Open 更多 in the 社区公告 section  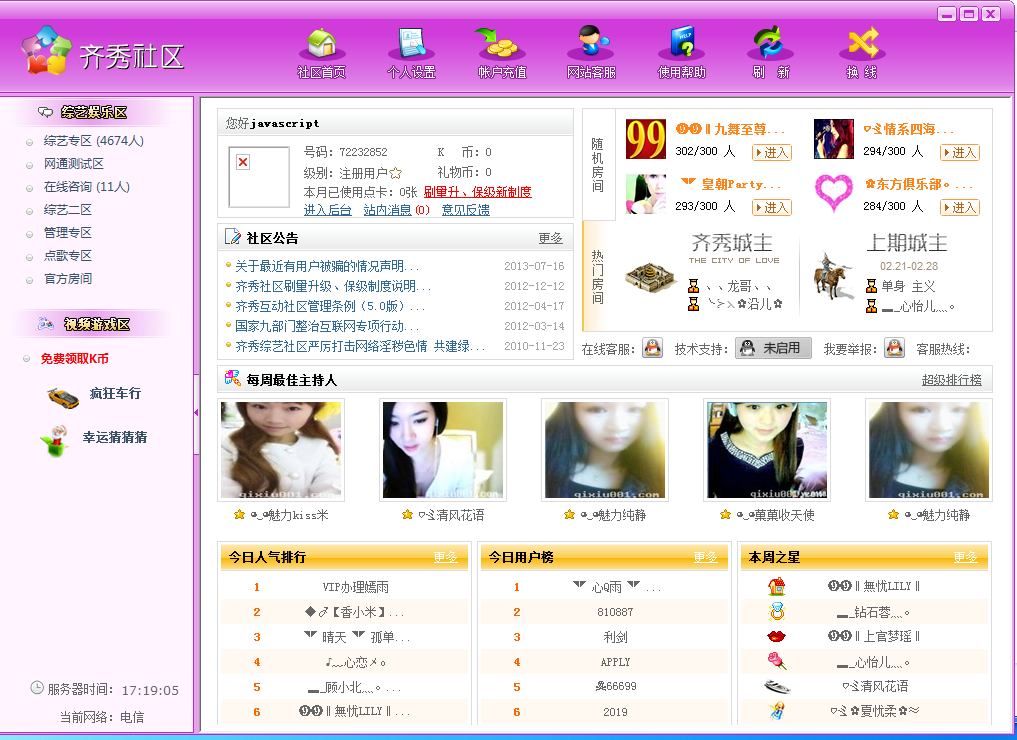550,238
